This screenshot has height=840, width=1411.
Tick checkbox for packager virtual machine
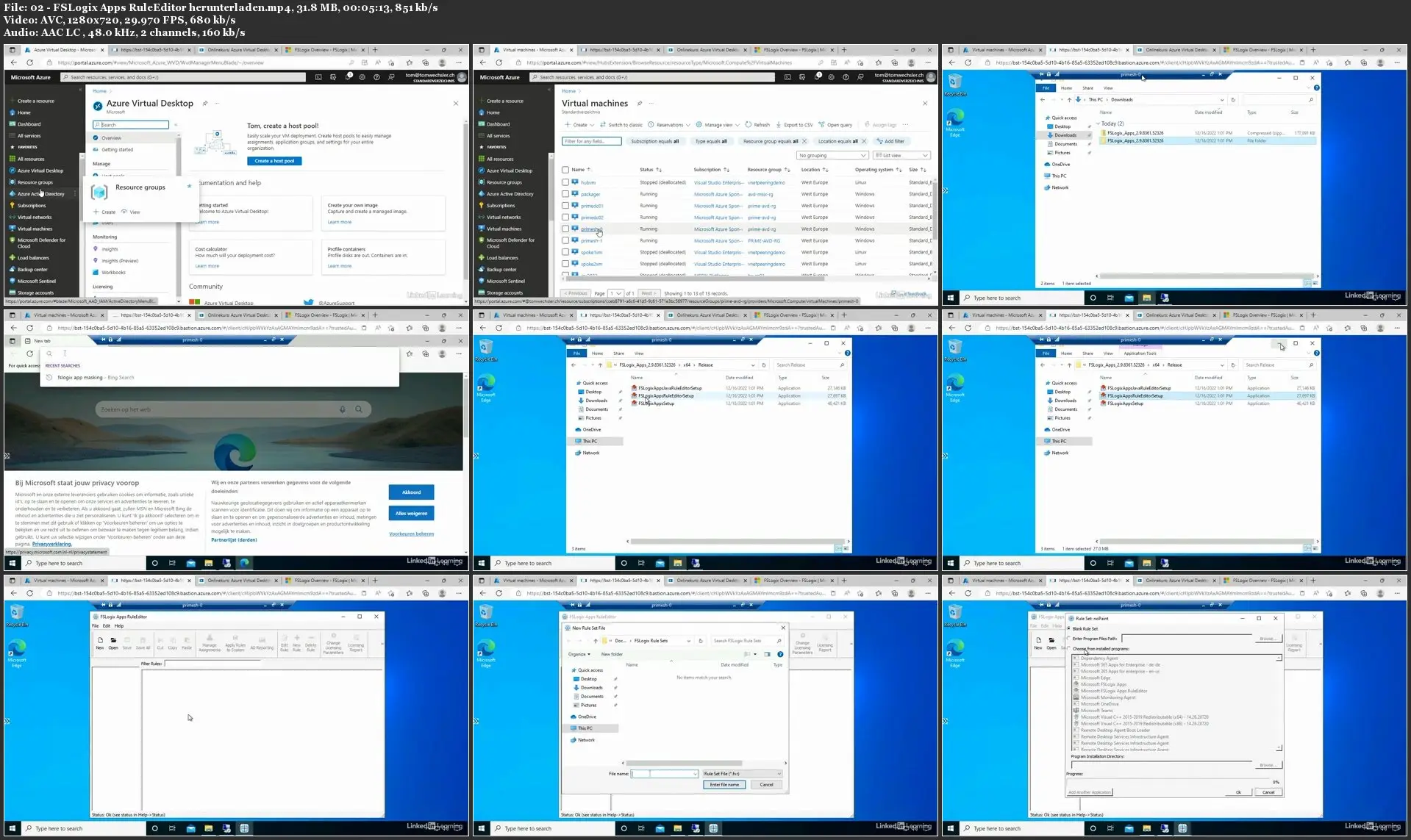(565, 194)
